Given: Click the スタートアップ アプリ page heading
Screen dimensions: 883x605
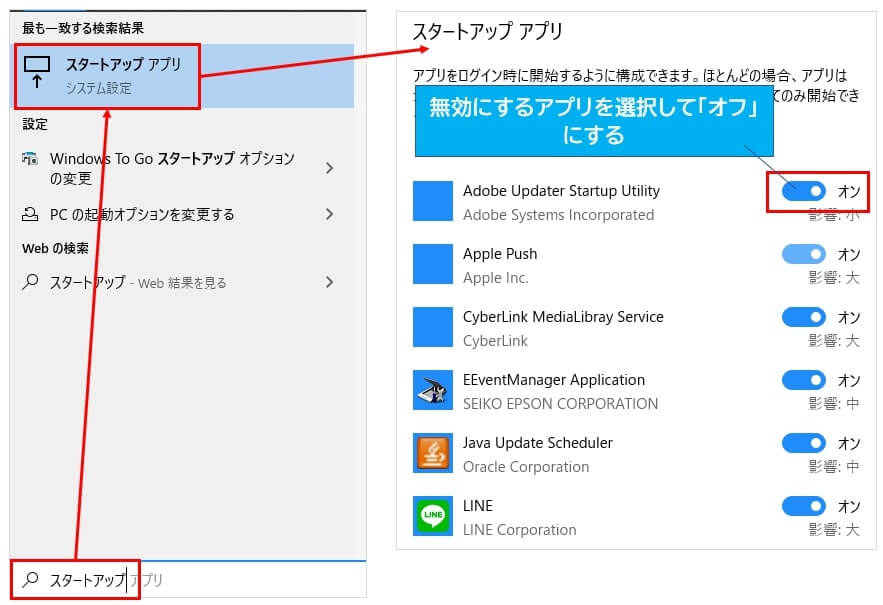Looking at the screenshot, I should click(487, 31).
